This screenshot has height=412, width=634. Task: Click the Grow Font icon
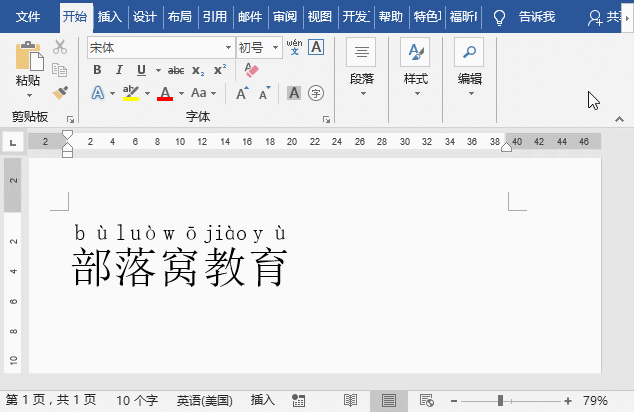pyautogui.click(x=242, y=93)
